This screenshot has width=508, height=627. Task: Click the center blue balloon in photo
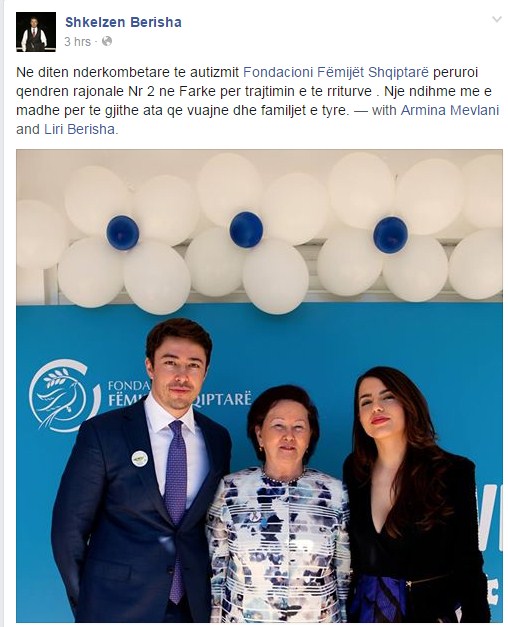(x=246, y=230)
